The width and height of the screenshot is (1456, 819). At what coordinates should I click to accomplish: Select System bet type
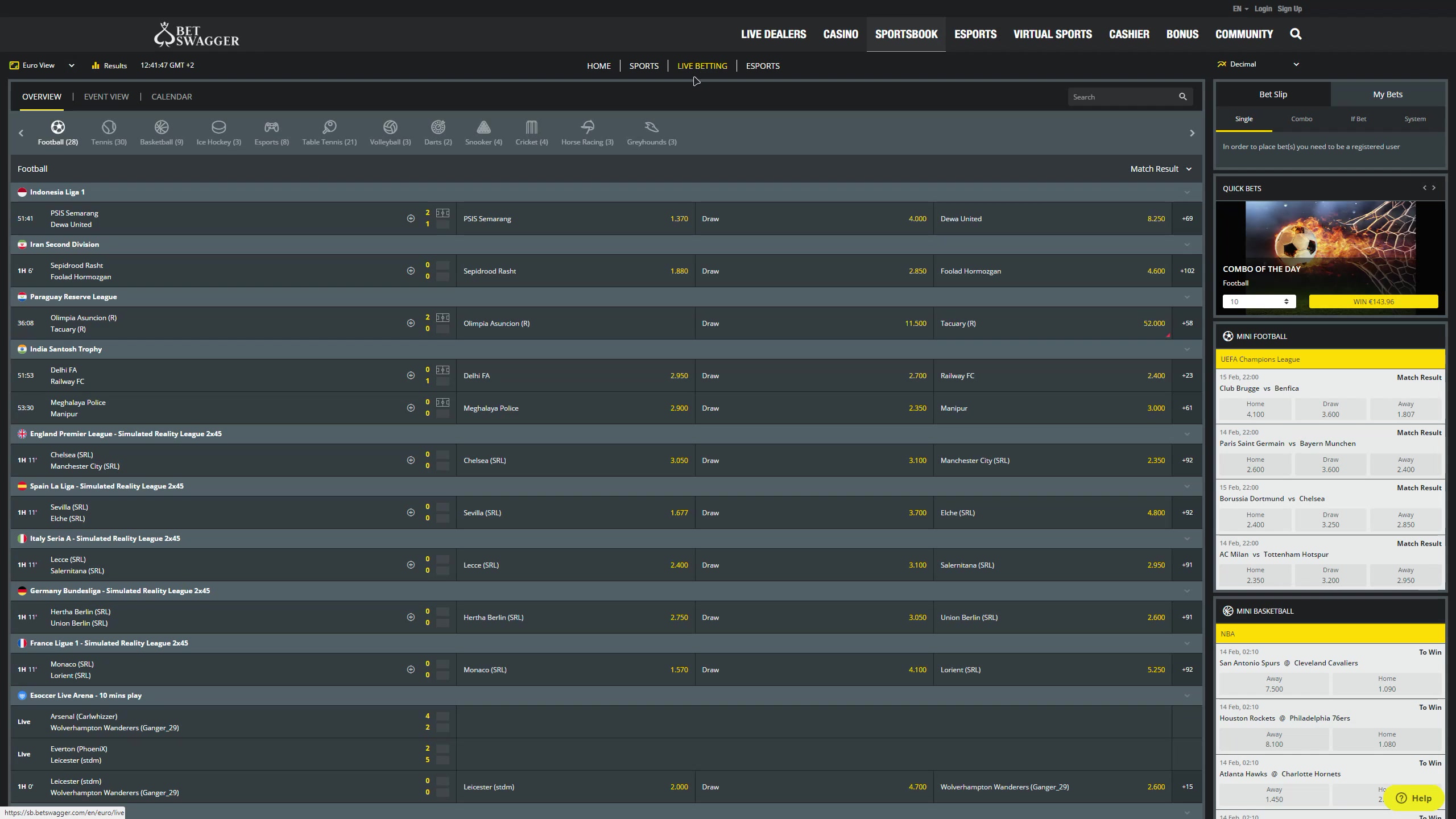click(x=1414, y=119)
